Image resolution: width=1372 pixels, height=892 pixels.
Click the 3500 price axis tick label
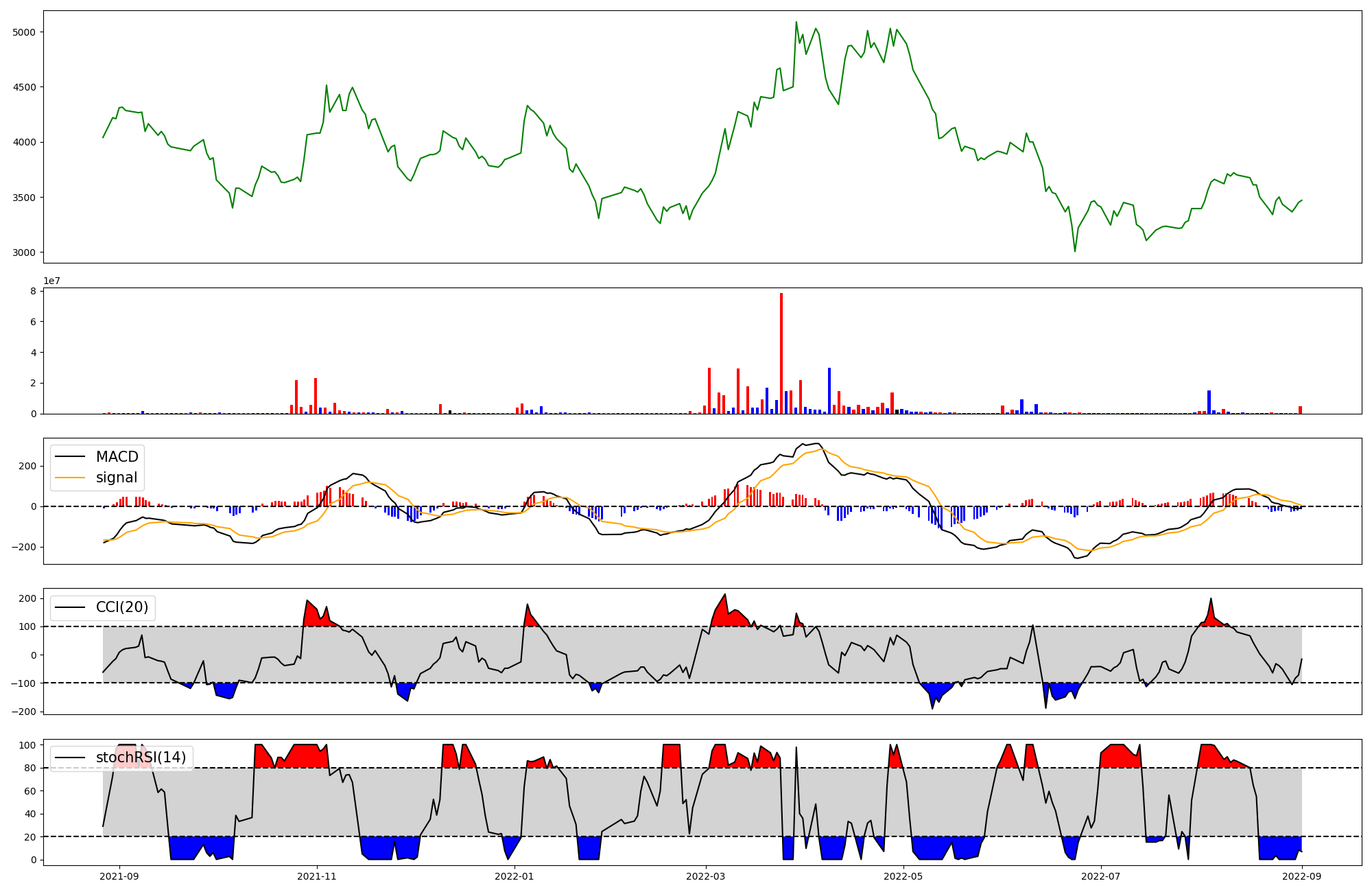(25, 198)
